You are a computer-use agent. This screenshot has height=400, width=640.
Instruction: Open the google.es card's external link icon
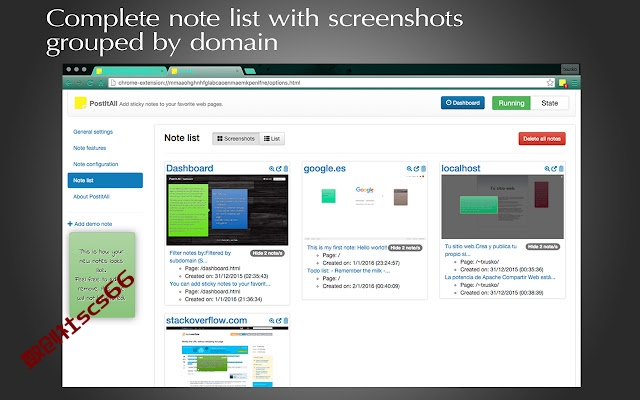(x=416, y=169)
